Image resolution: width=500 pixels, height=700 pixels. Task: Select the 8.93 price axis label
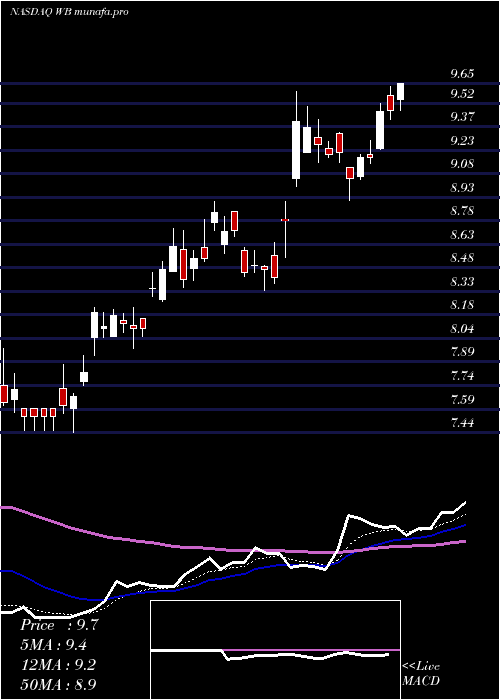pos(462,188)
